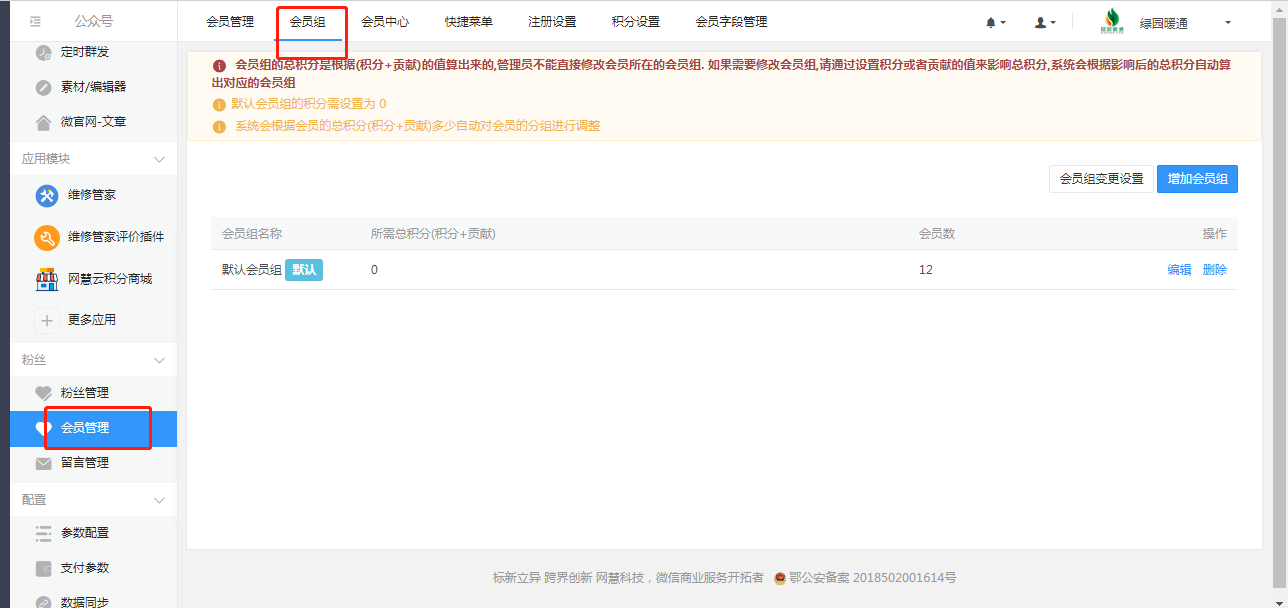Click the envelope icon beside 留言管理
Screen dimensions: 1288x608
43,463
